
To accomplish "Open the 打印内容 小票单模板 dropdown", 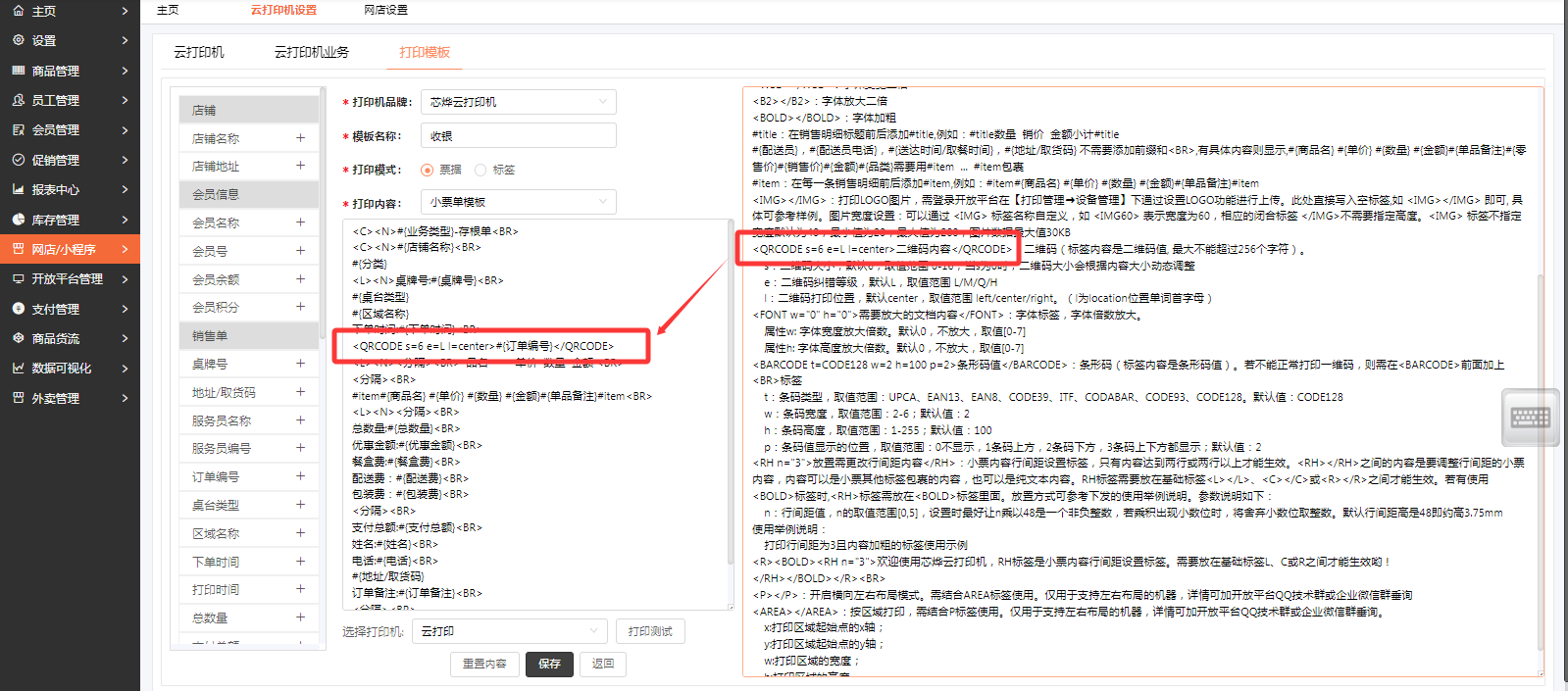I will pos(518,202).
